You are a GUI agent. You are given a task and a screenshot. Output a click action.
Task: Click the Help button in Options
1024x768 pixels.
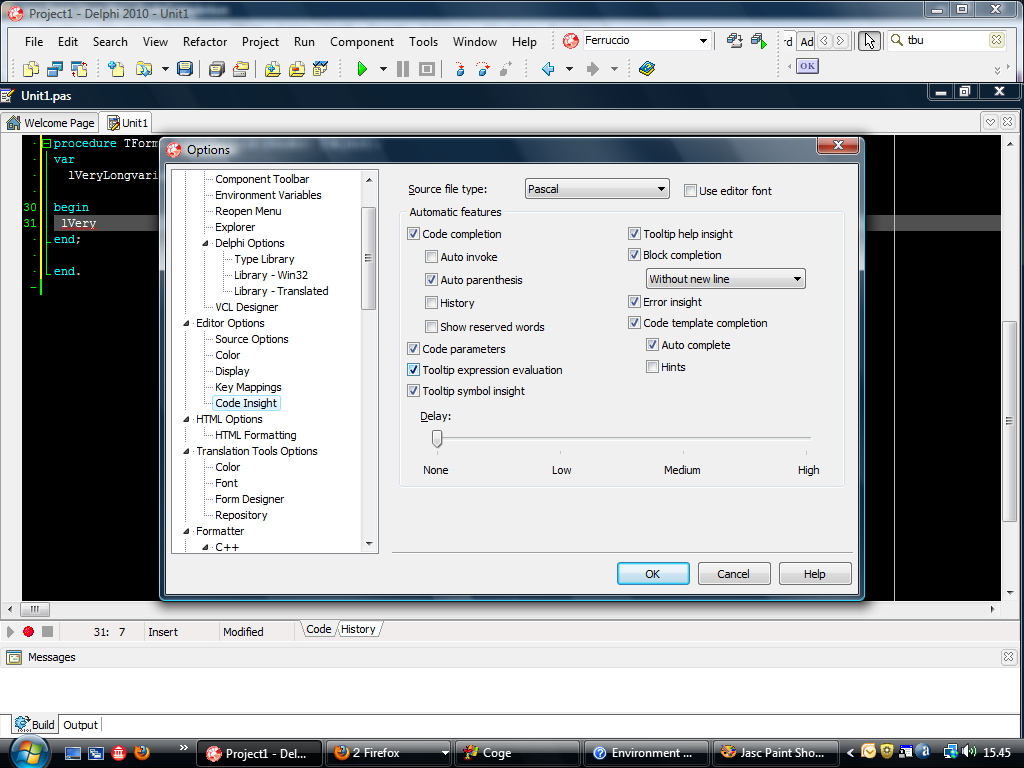(815, 573)
